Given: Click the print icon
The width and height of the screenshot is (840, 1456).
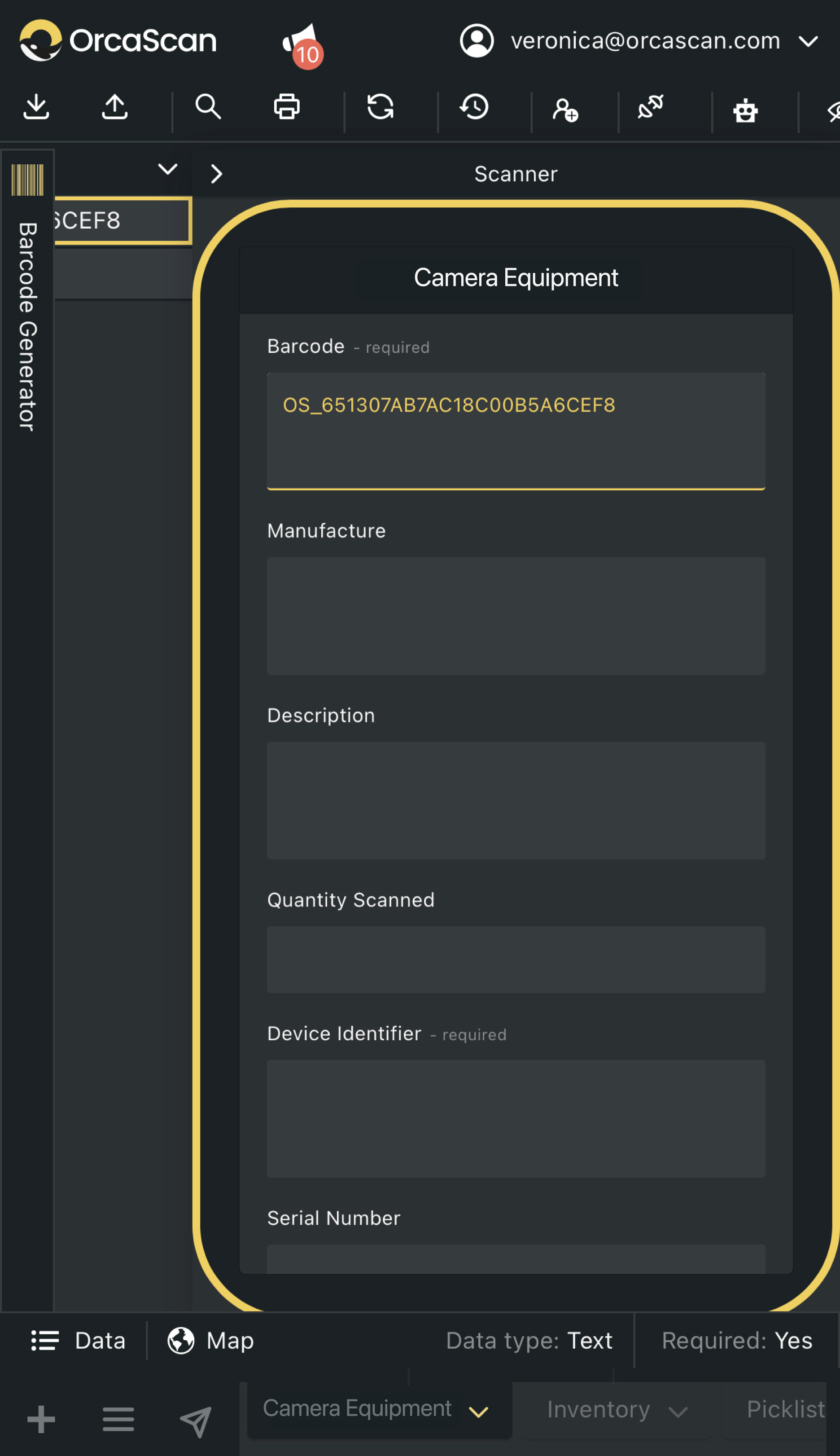Looking at the screenshot, I should 287,107.
